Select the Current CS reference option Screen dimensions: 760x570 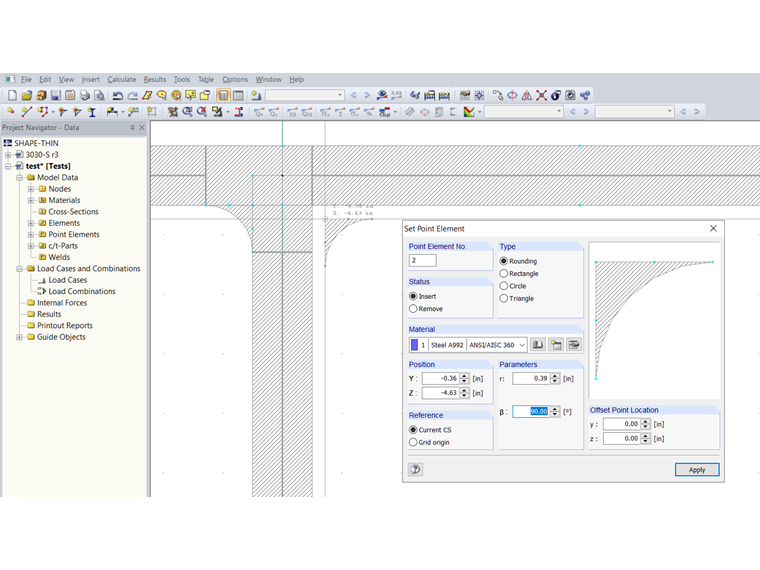pyautogui.click(x=413, y=430)
